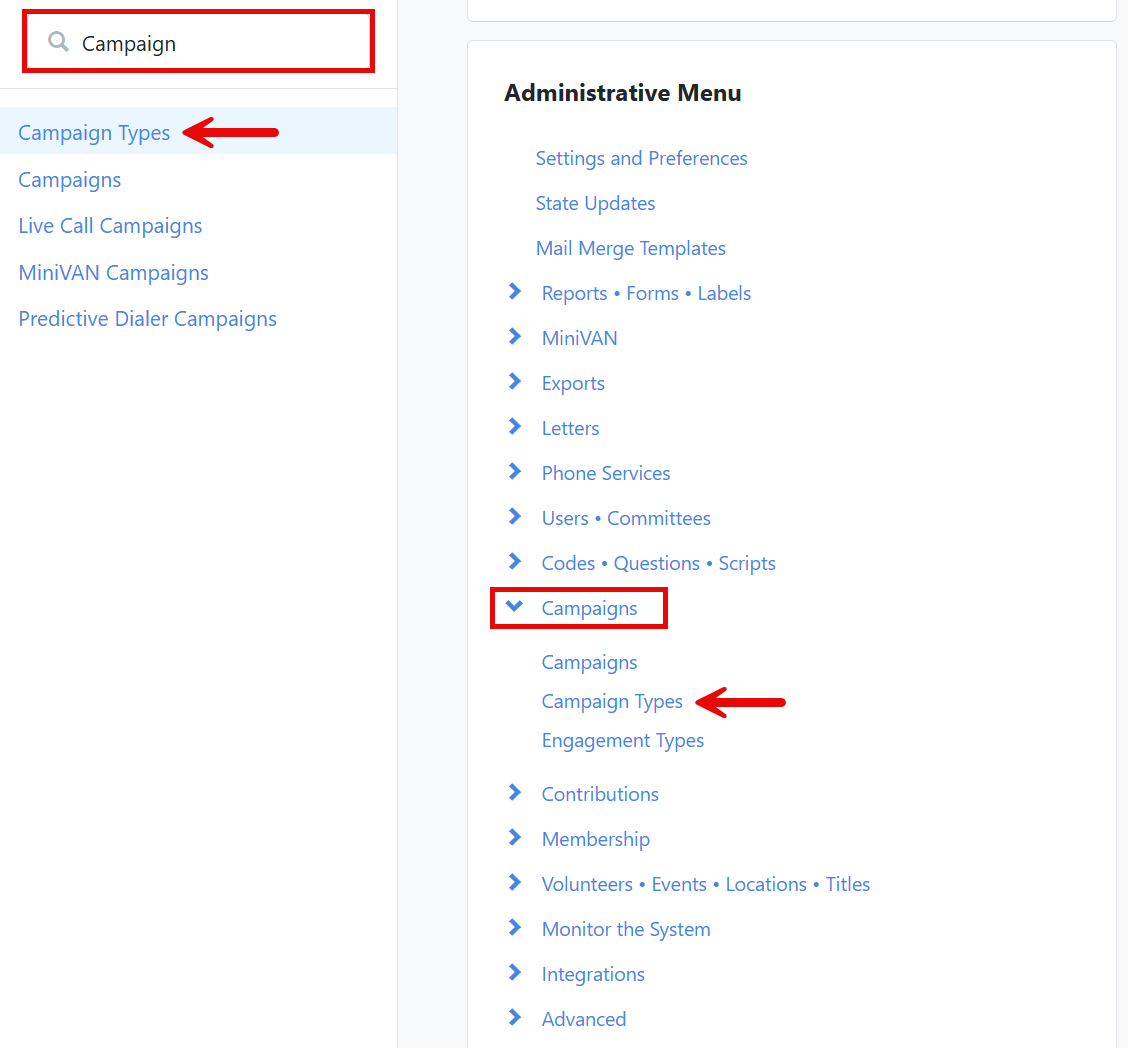
Task: Click the Phone Services label
Action: point(606,473)
